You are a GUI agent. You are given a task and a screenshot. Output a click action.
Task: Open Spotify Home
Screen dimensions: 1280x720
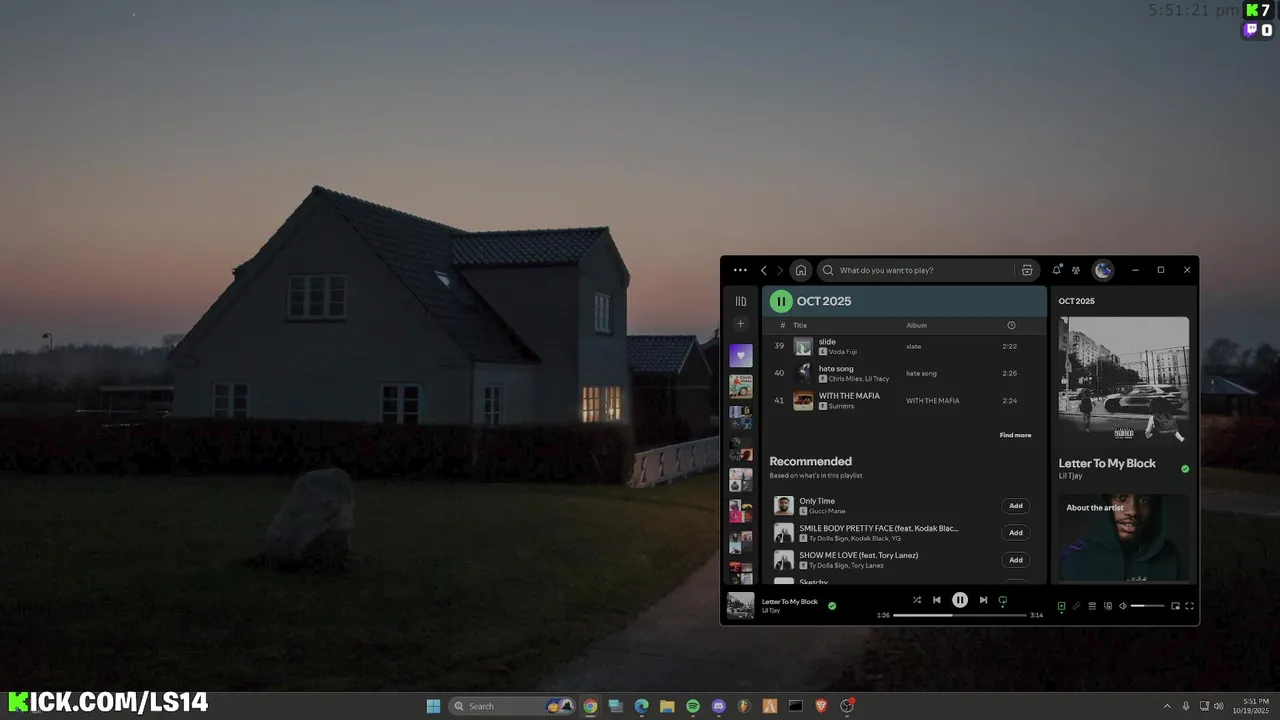(800, 270)
